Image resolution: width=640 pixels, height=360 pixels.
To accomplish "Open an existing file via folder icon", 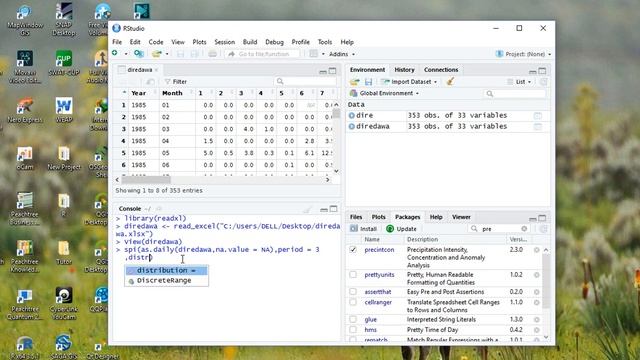I will [x=156, y=53].
